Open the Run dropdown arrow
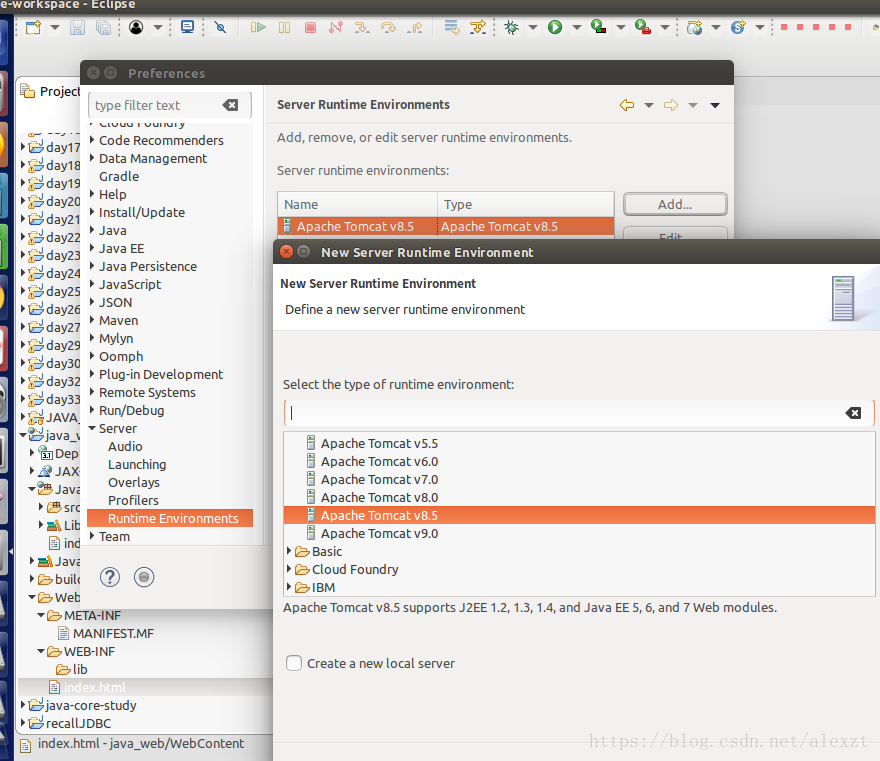This screenshot has height=761, width=880. pyautogui.click(x=576, y=27)
